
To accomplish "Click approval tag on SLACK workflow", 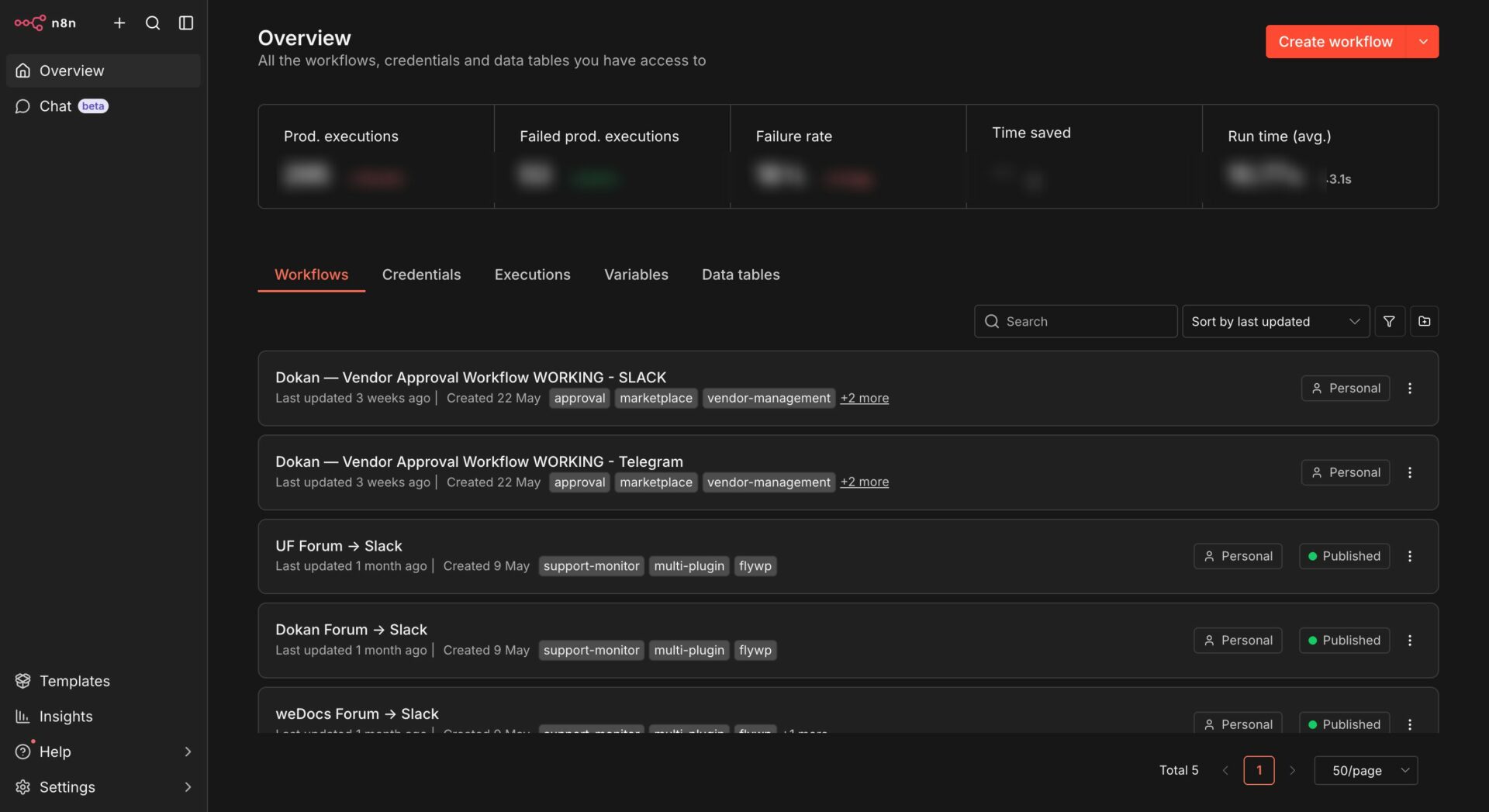I will [x=579, y=398].
